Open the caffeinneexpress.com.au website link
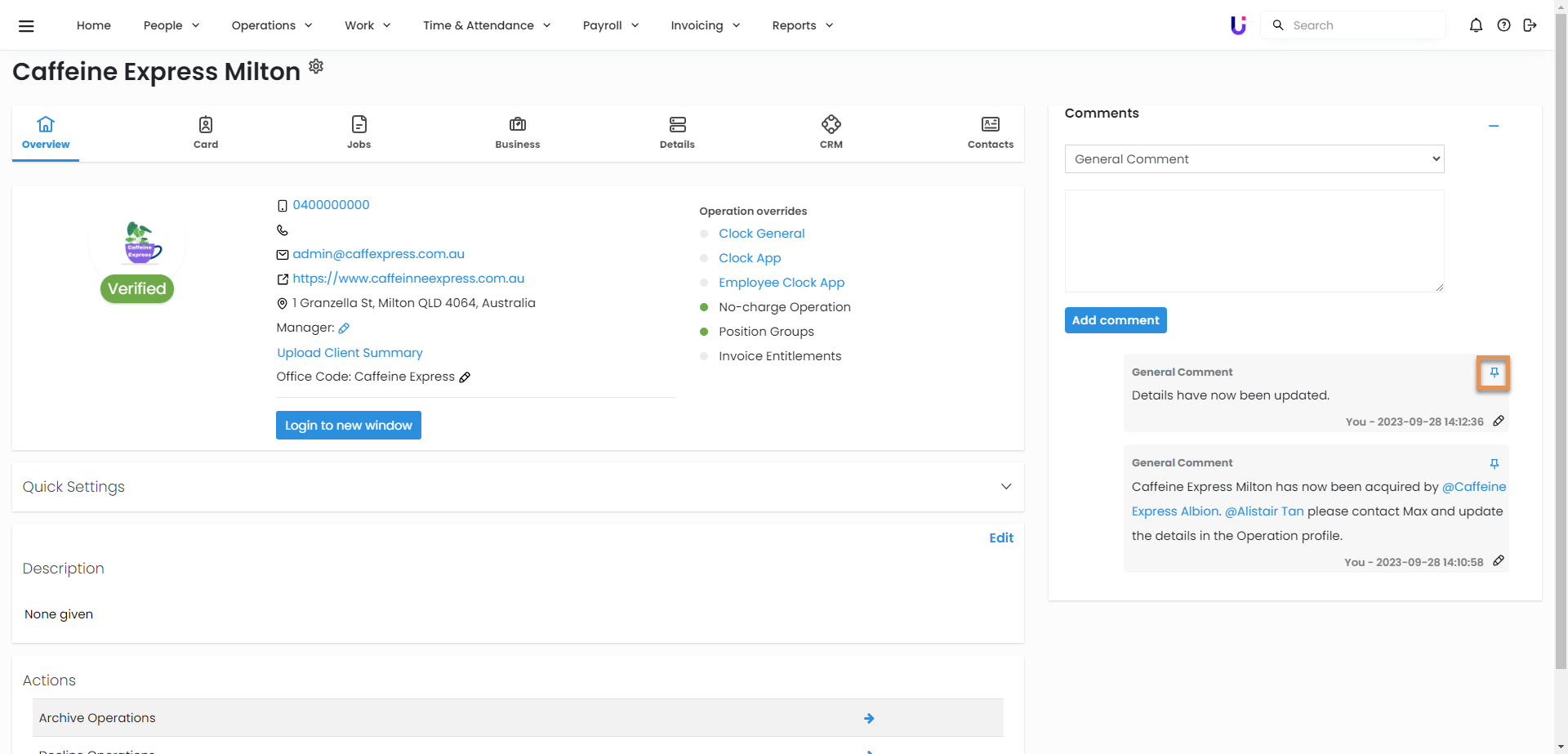1568x754 pixels. (x=408, y=279)
